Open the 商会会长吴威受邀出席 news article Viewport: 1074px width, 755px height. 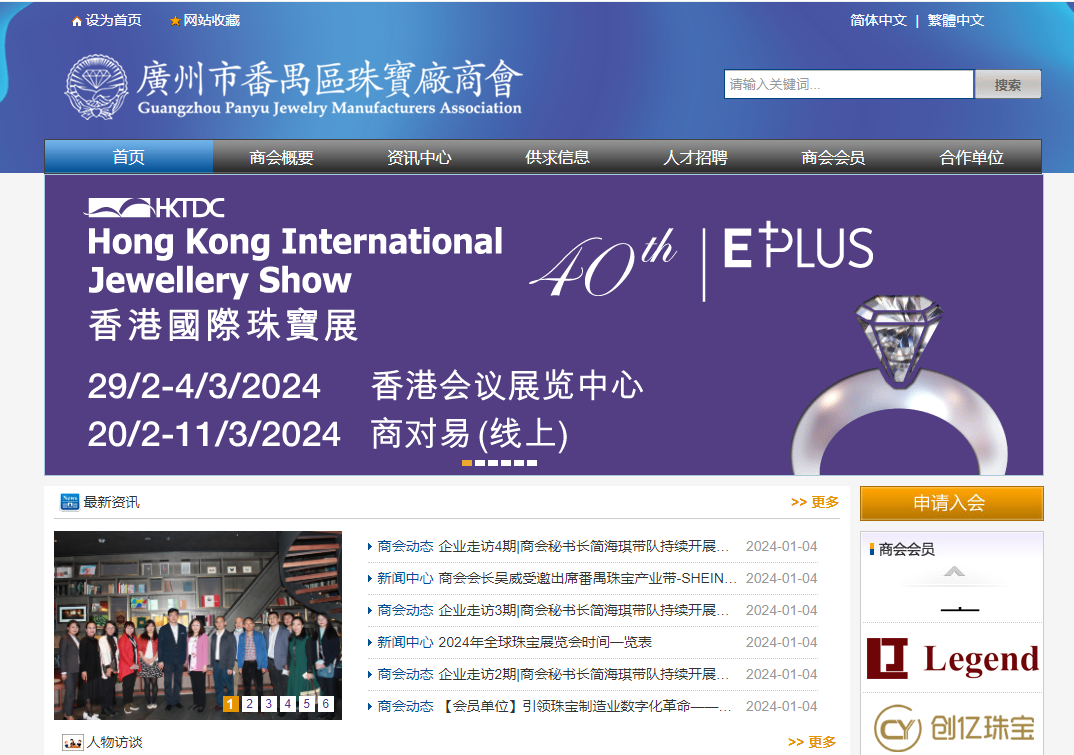tap(588, 578)
